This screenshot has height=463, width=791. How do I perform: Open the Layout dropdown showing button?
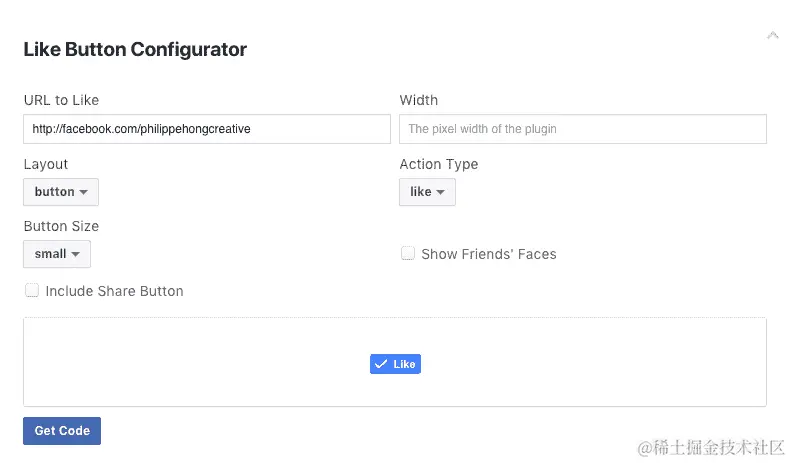pos(61,192)
